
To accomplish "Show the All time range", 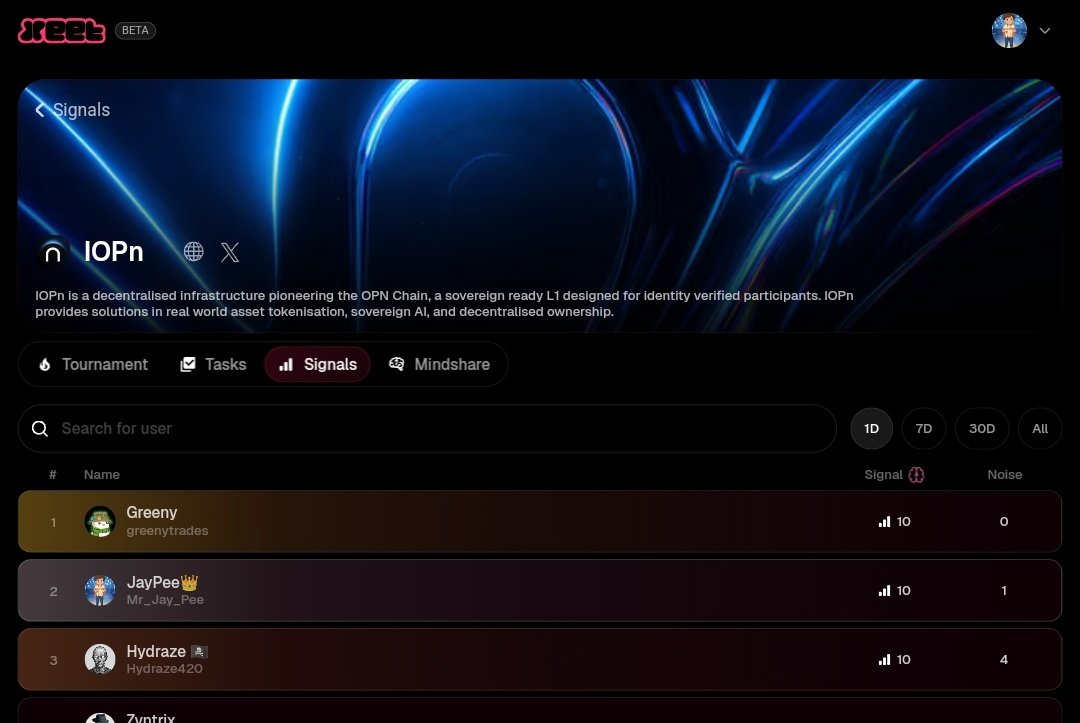I will pos(1039,428).
